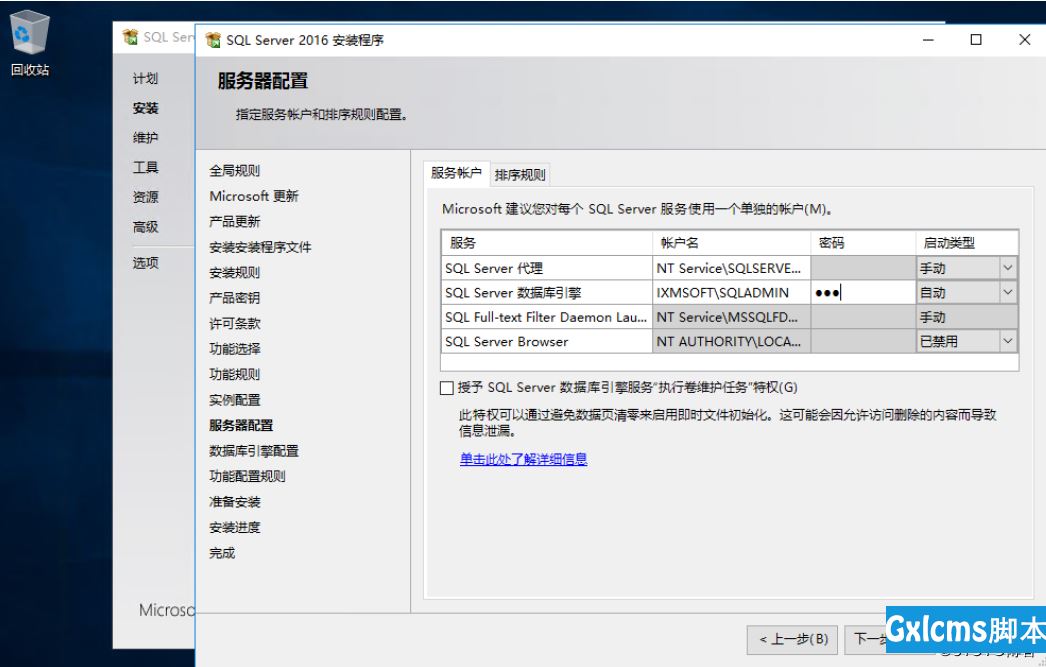Click the background SQL Server window's title icon
1046x667 pixels.
click(x=131, y=37)
